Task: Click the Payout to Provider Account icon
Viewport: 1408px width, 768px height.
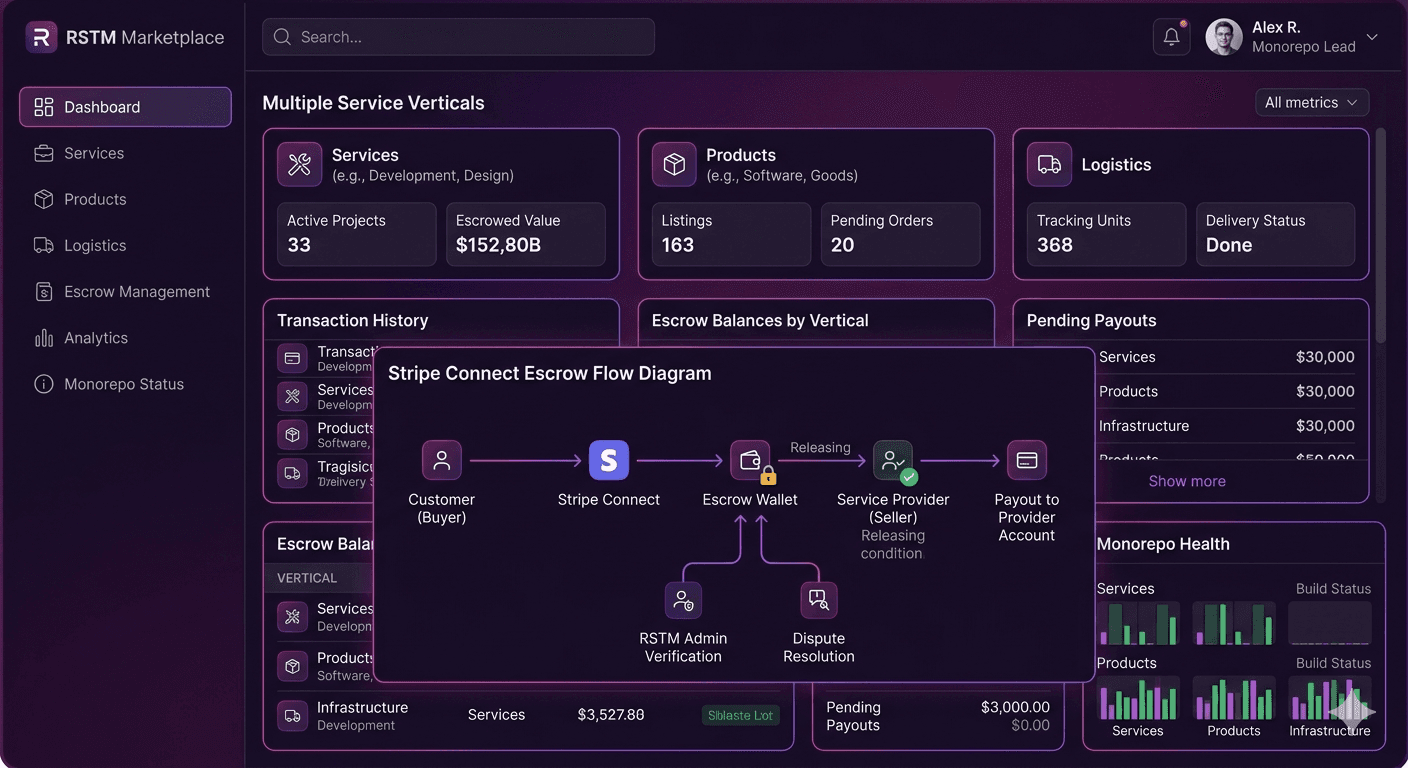Action: coord(1027,460)
